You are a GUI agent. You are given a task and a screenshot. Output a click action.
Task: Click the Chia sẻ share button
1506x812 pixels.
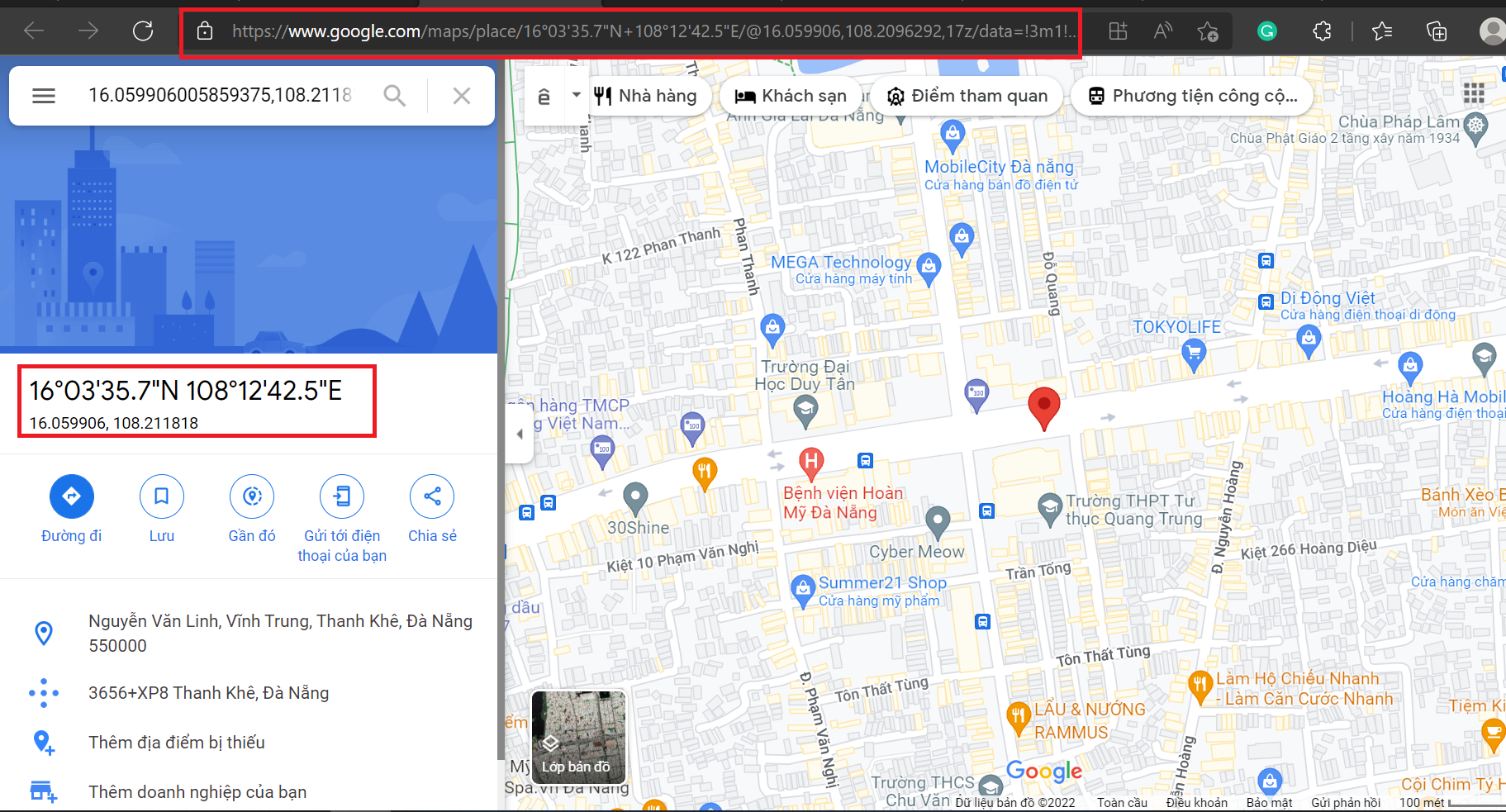click(x=432, y=509)
